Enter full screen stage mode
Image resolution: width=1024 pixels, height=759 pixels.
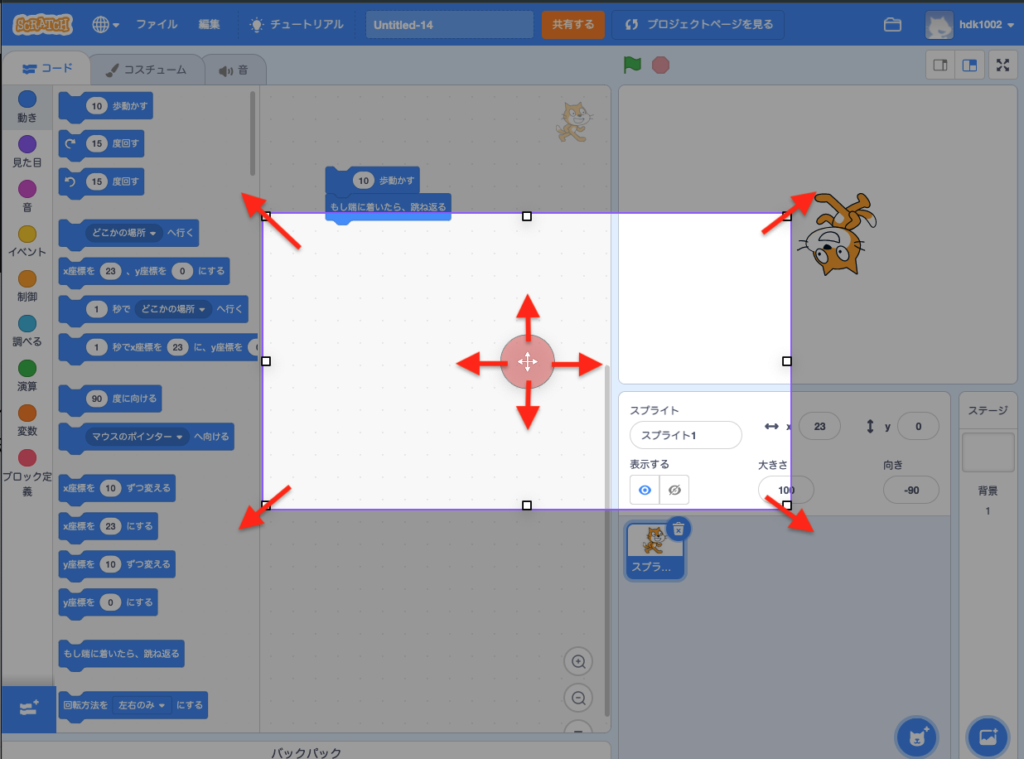pos(1002,65)
